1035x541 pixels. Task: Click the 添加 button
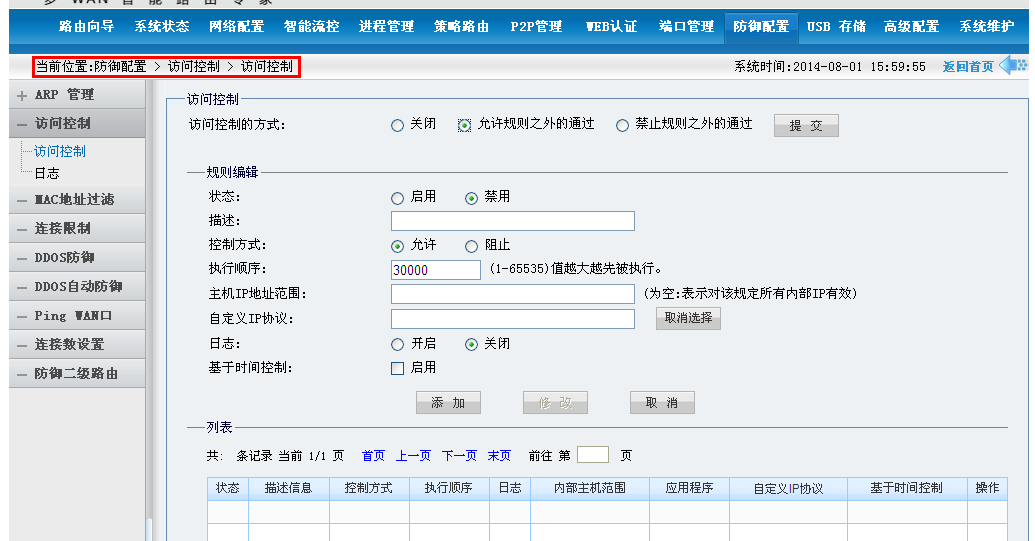[x=448, y=402]
